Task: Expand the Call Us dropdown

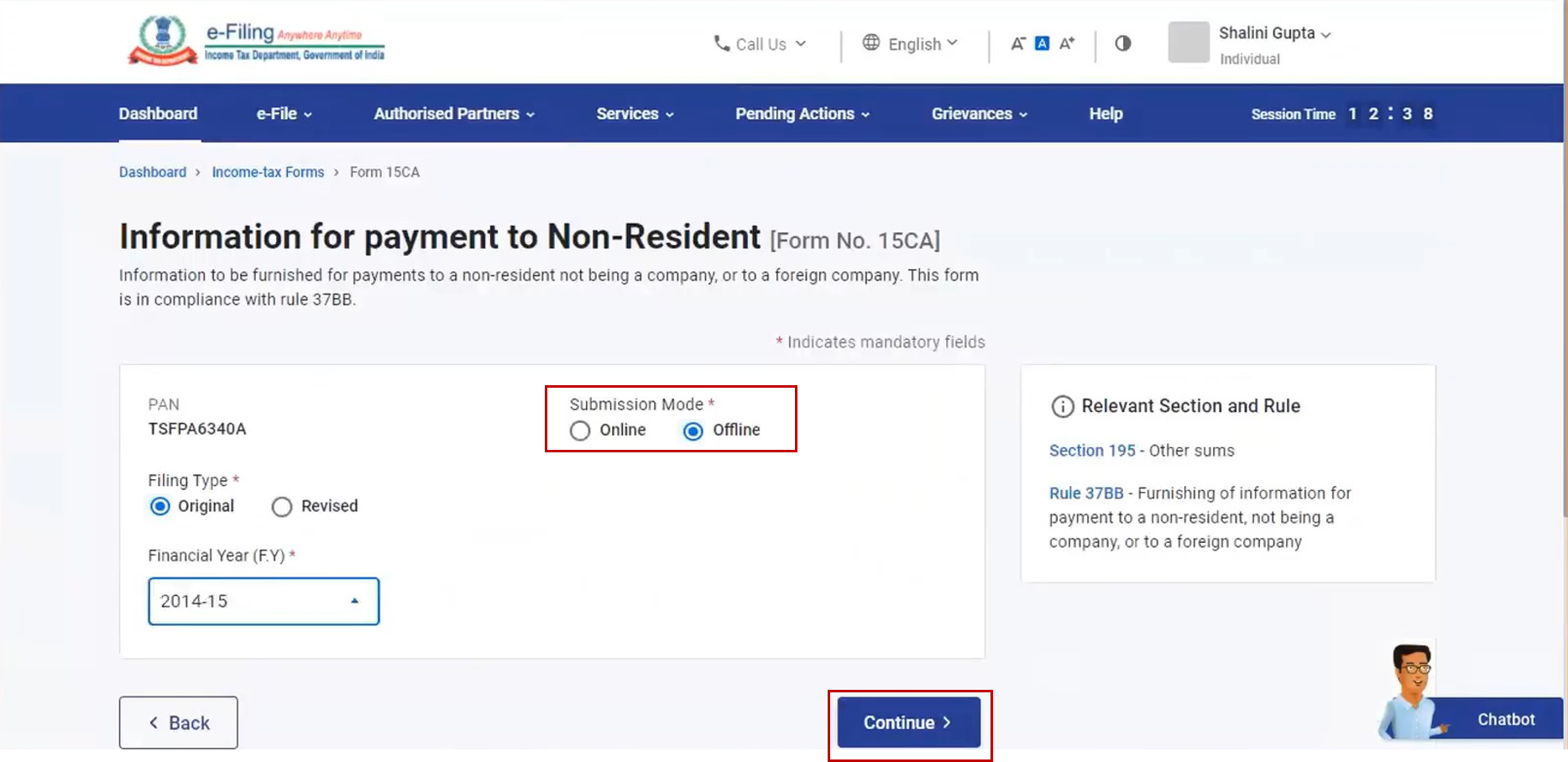Action: tap(760, 44)
